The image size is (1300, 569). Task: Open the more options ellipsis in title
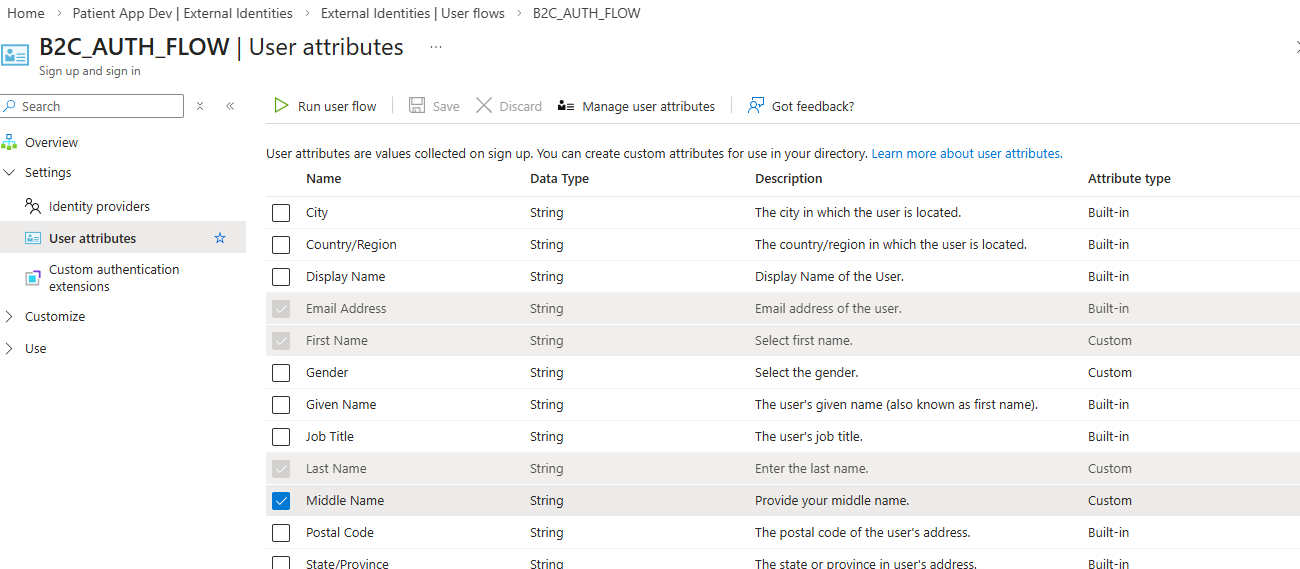pyautogui.click(x=436, y=47)
